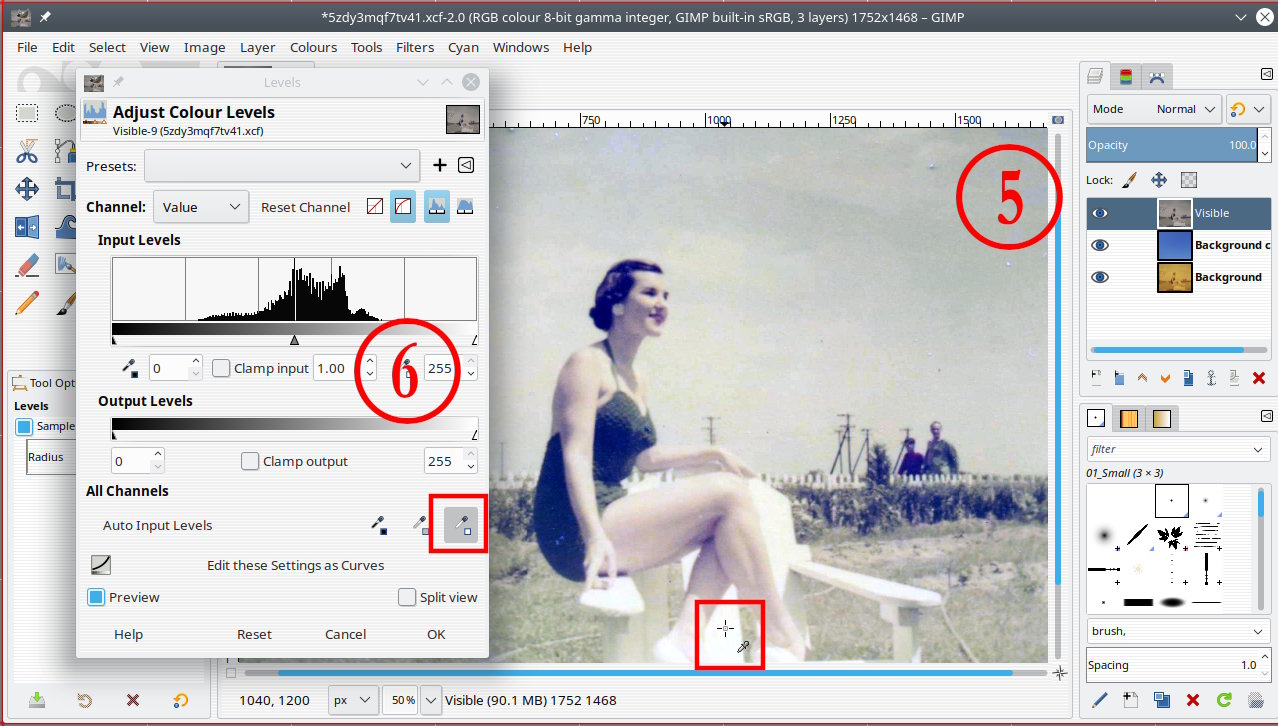Hide the Background layer with eye icon
The image size is (1278, 726).
pos(1100,277)
